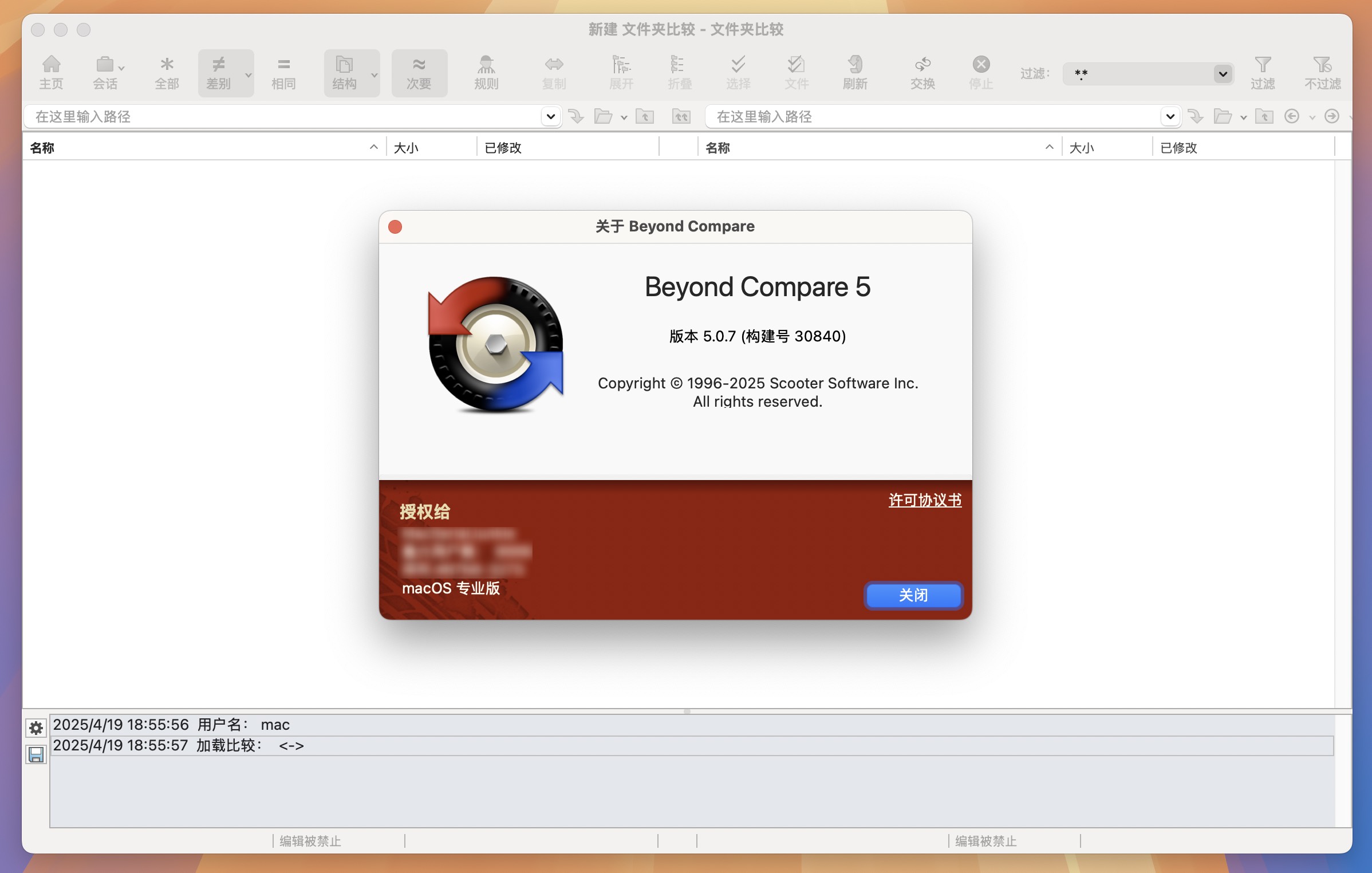Open the 会话 dropdown arrow
The width and height of the screenshot is (1372, 873).
coord(121,68)
